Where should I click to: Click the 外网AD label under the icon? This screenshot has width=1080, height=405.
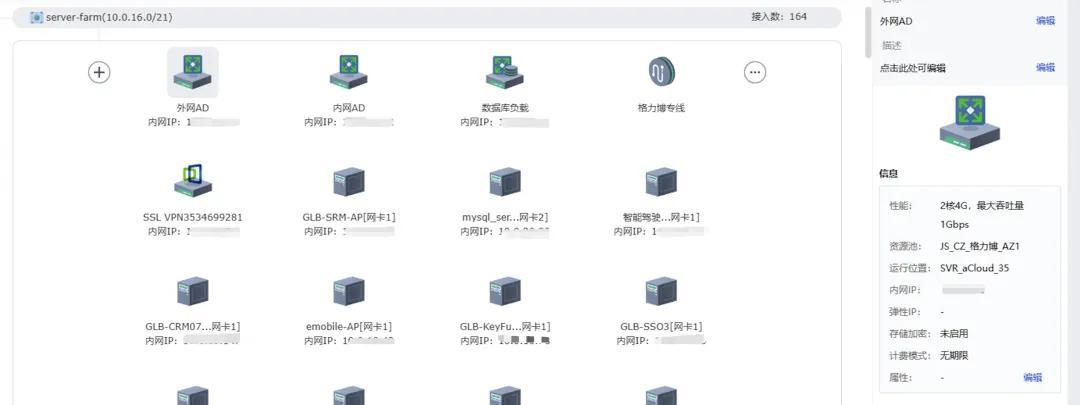193,108
